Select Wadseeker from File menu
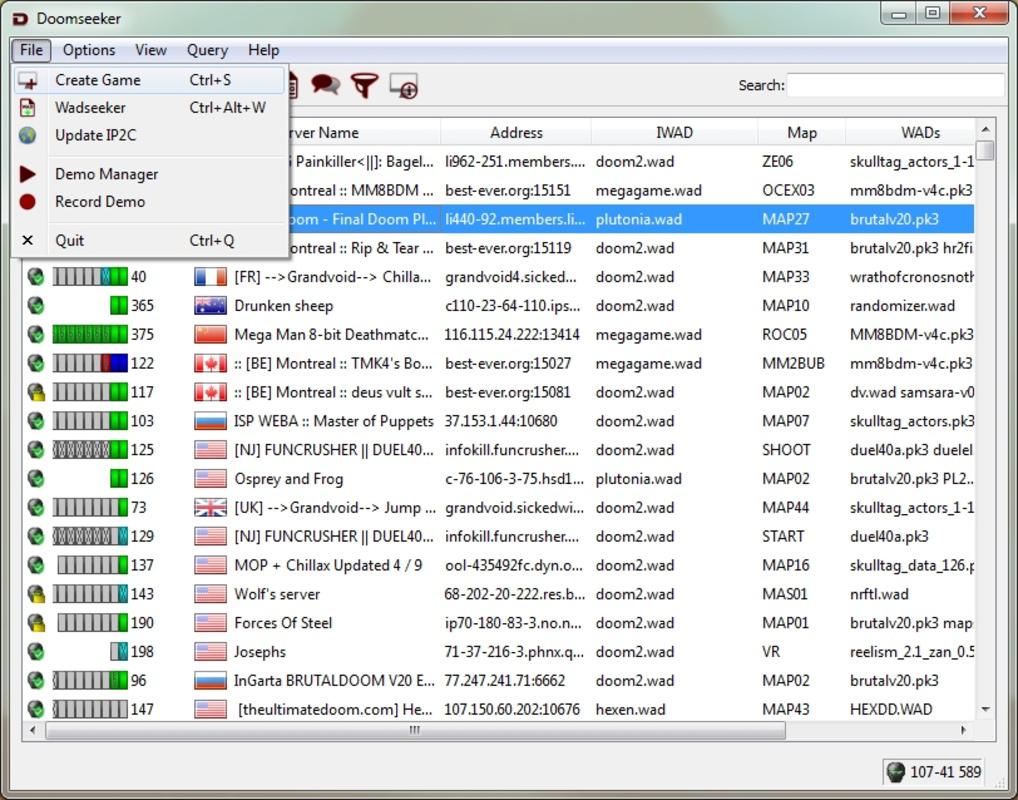1018x800 pixels. click(x=149, y=107)
